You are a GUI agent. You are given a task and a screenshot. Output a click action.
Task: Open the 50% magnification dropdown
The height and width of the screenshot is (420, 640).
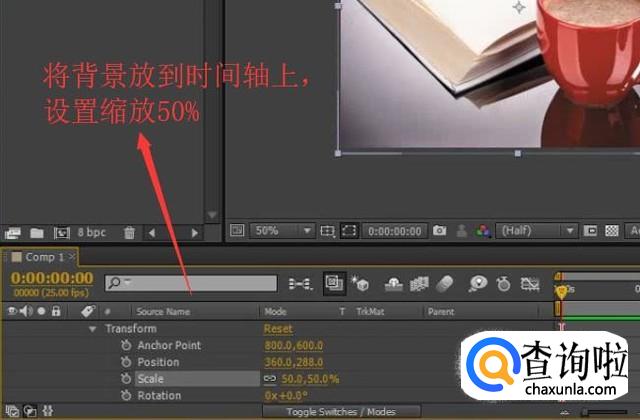(281, 231)
